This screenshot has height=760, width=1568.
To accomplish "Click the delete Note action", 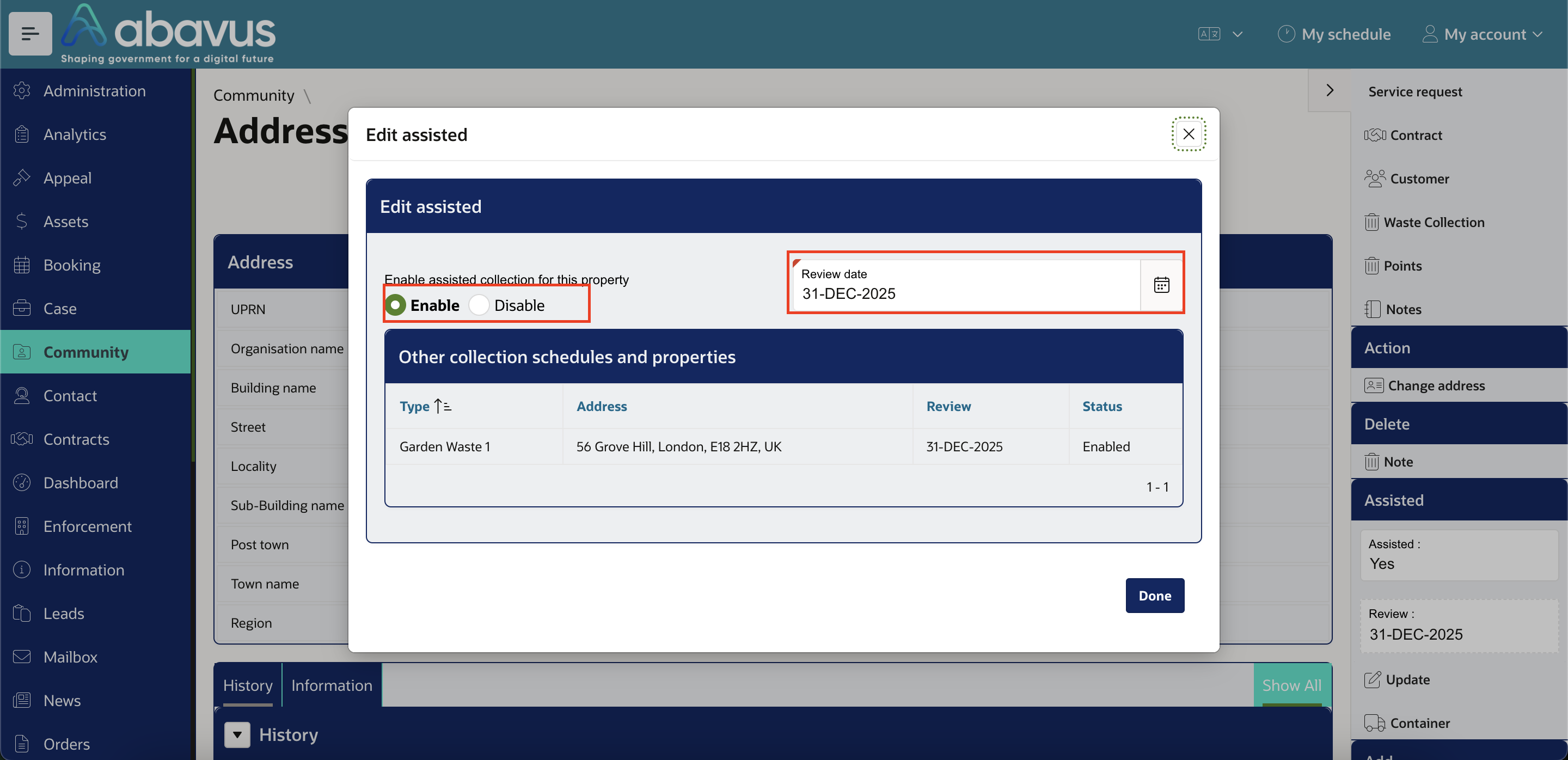I will coord(1388,461).
